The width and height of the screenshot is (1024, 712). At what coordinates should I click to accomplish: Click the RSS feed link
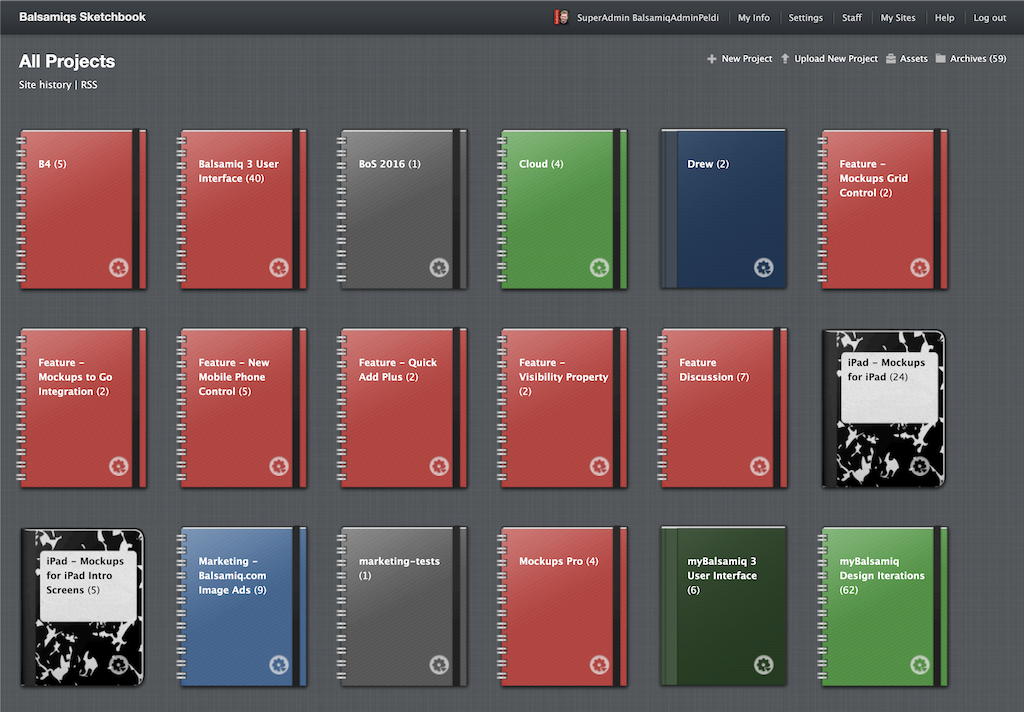point(89,85)
